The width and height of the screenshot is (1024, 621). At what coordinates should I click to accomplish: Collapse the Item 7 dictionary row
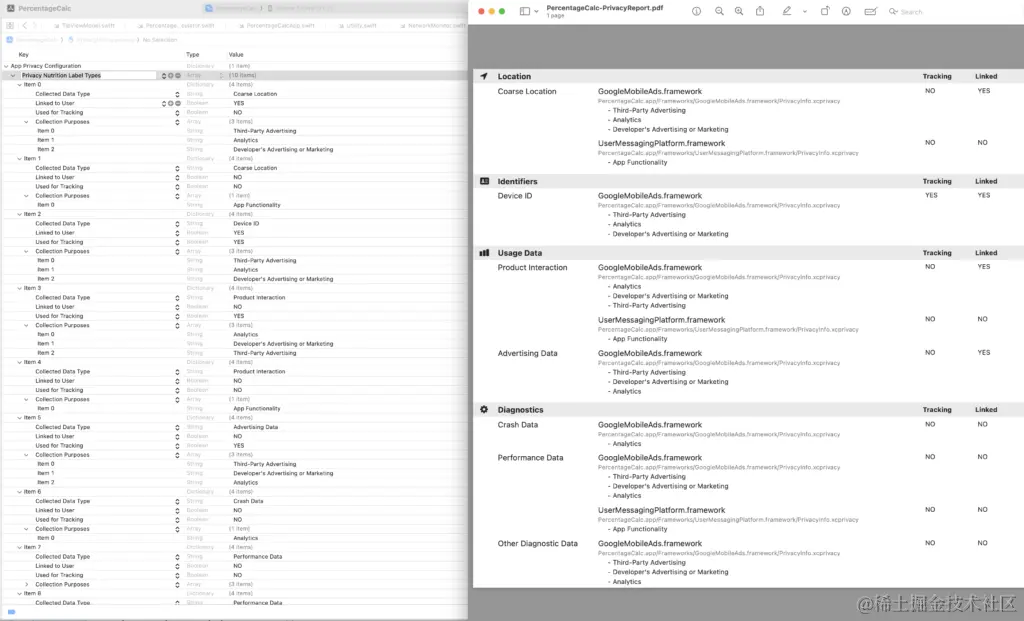(19, 547)
